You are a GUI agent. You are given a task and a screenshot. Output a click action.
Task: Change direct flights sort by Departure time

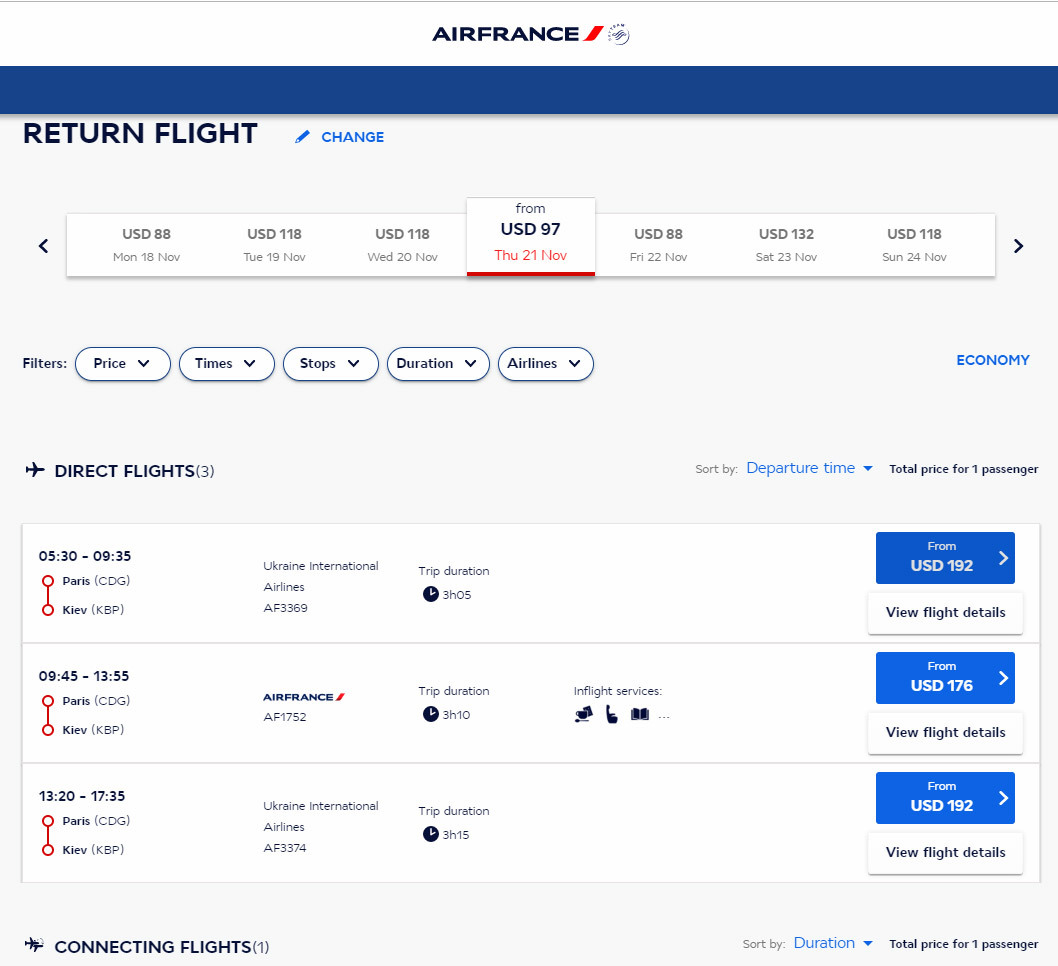(810, 468)
